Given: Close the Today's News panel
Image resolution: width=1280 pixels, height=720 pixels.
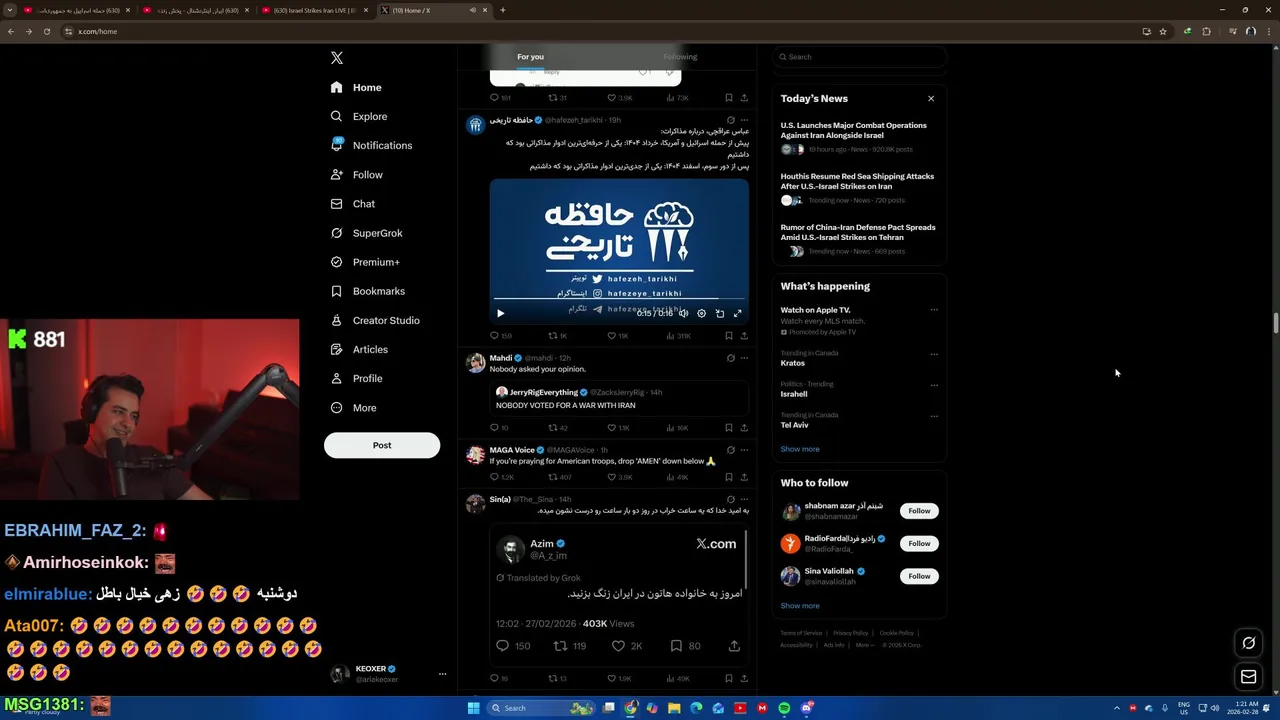Looking at the screenshot, I should click(x=931, y=98).
